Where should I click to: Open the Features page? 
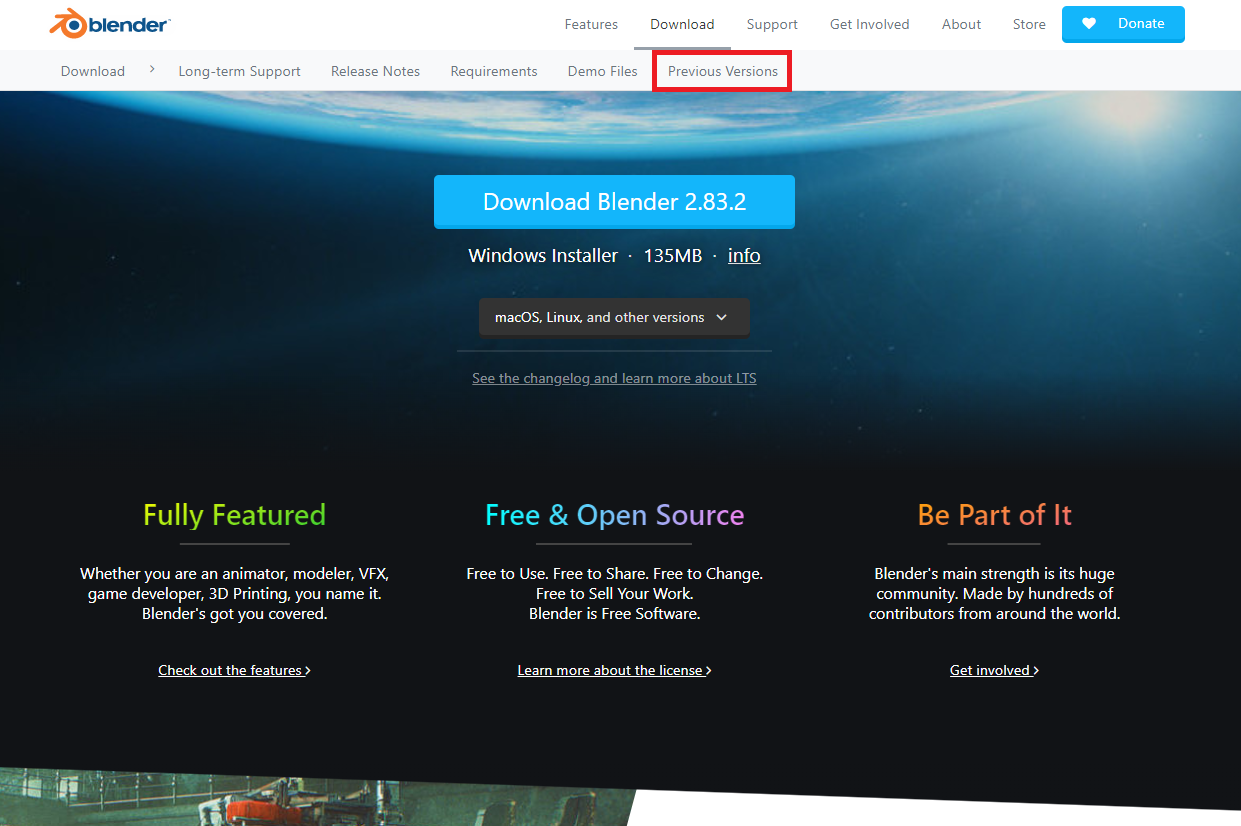(591, 24)
